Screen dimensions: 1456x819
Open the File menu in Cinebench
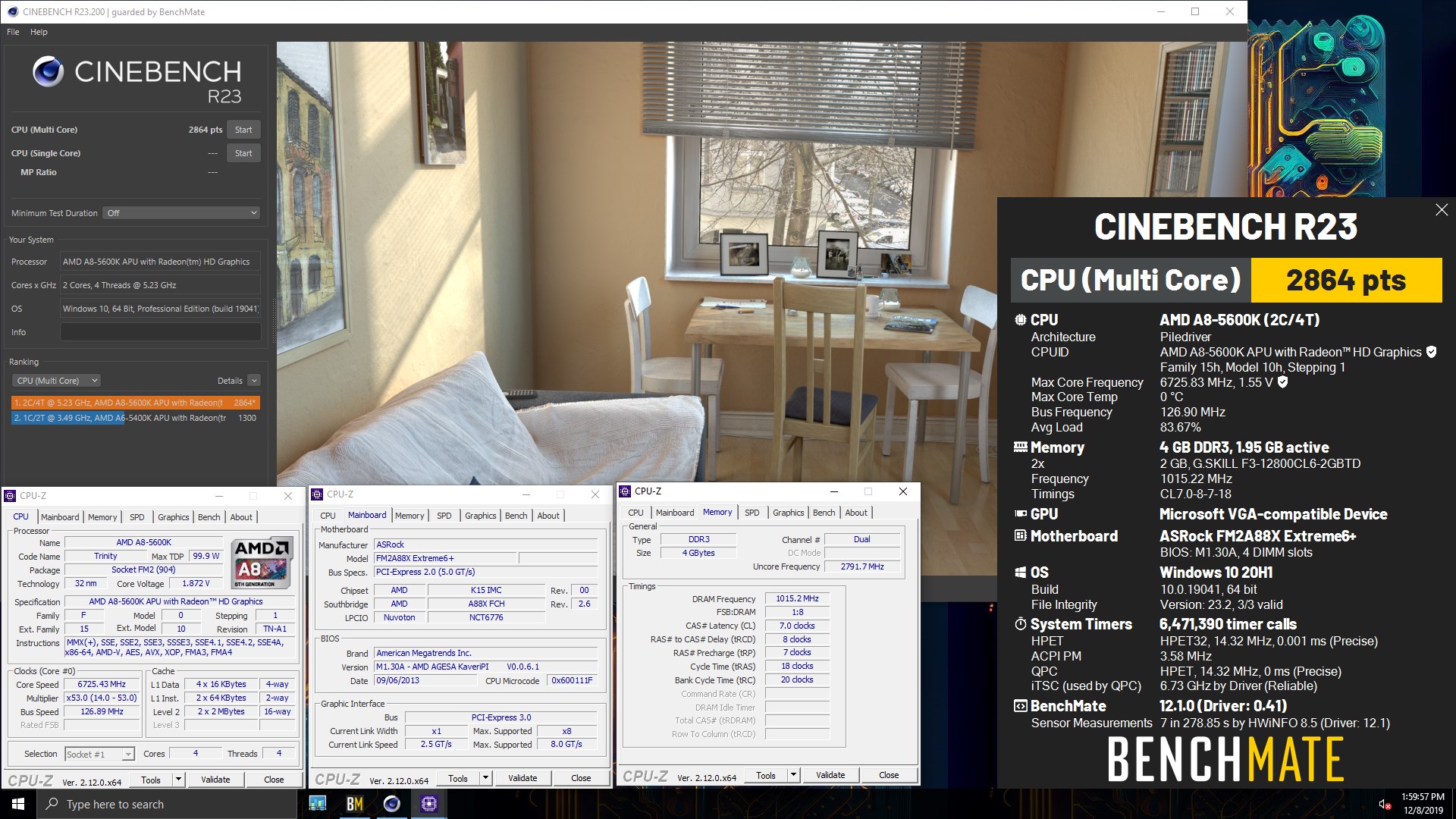pos(13,32)
